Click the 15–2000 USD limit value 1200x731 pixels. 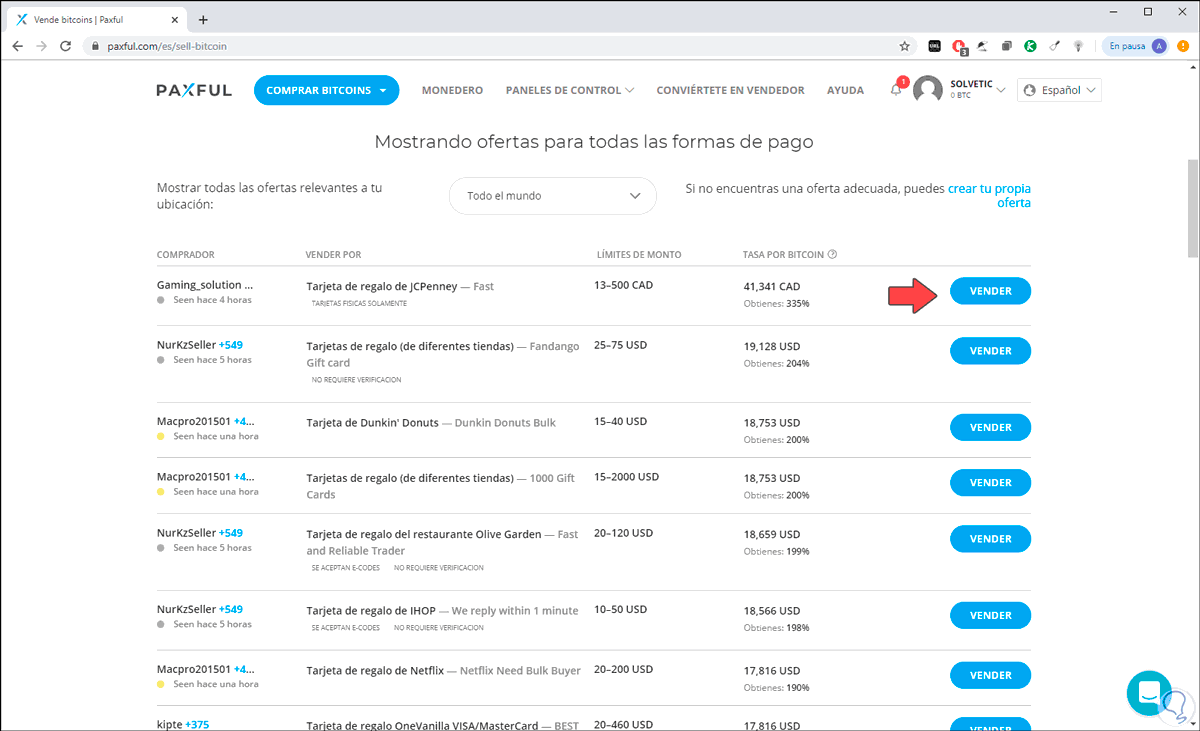pos(626,477)
